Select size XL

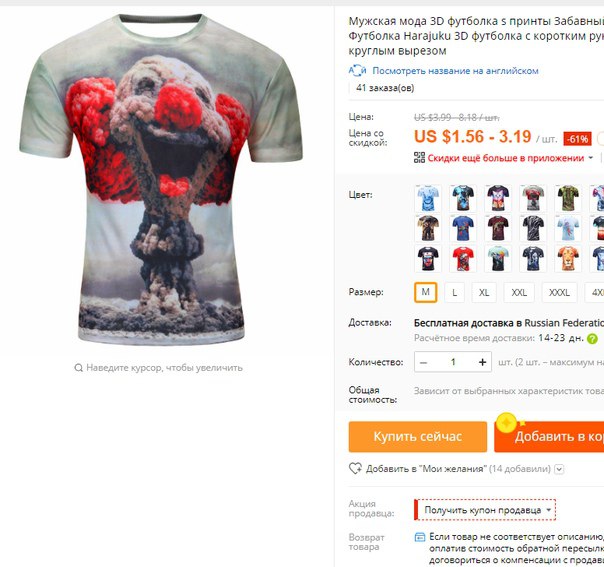coord(484,292)
